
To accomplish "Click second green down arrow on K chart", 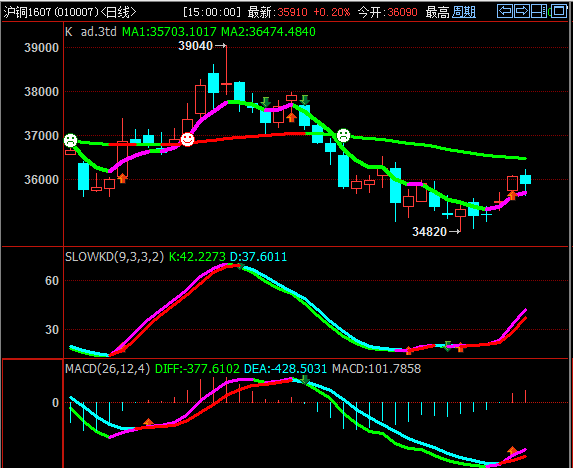I will 304,100.
